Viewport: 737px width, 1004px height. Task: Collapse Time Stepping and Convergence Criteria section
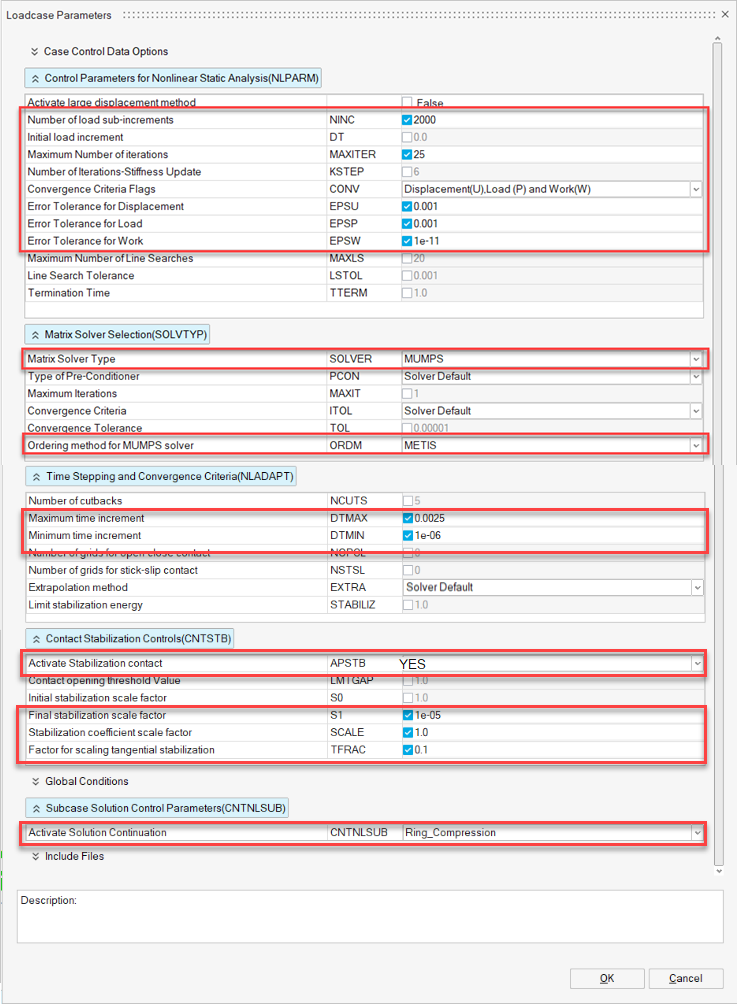tap(35, 476)
